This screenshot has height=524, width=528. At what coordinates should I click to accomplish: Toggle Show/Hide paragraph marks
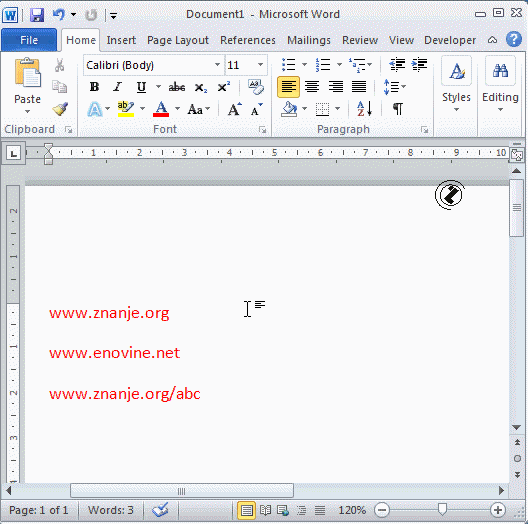398,109
